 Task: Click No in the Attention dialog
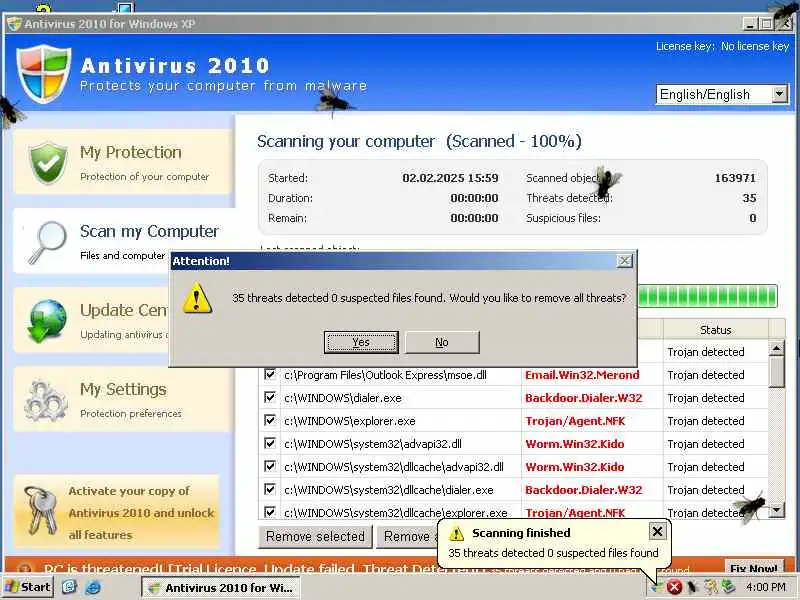pyautogui.click(x=442, y=342)
